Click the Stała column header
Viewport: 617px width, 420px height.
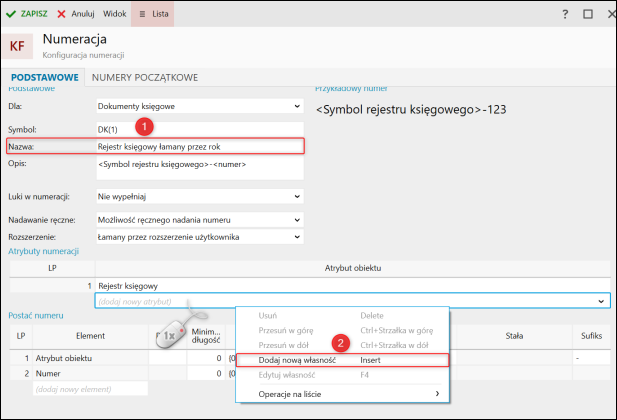point(514,336)
